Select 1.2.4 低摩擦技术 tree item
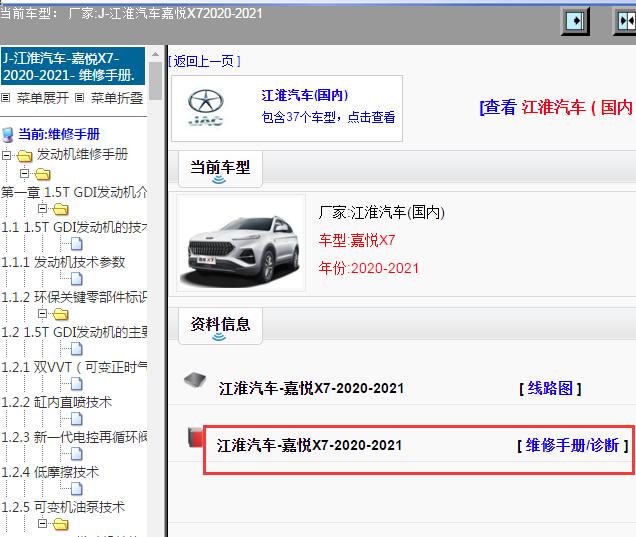Viewport: 636px width, 537px height. [x=50, y=472]
